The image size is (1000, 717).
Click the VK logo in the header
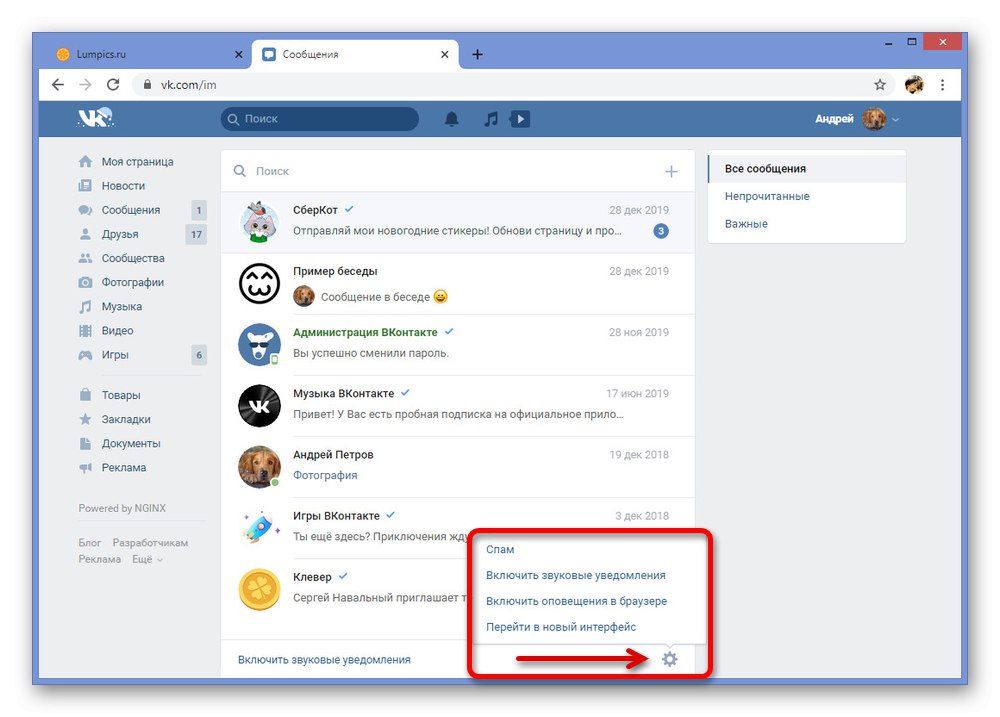pos(96,118)
